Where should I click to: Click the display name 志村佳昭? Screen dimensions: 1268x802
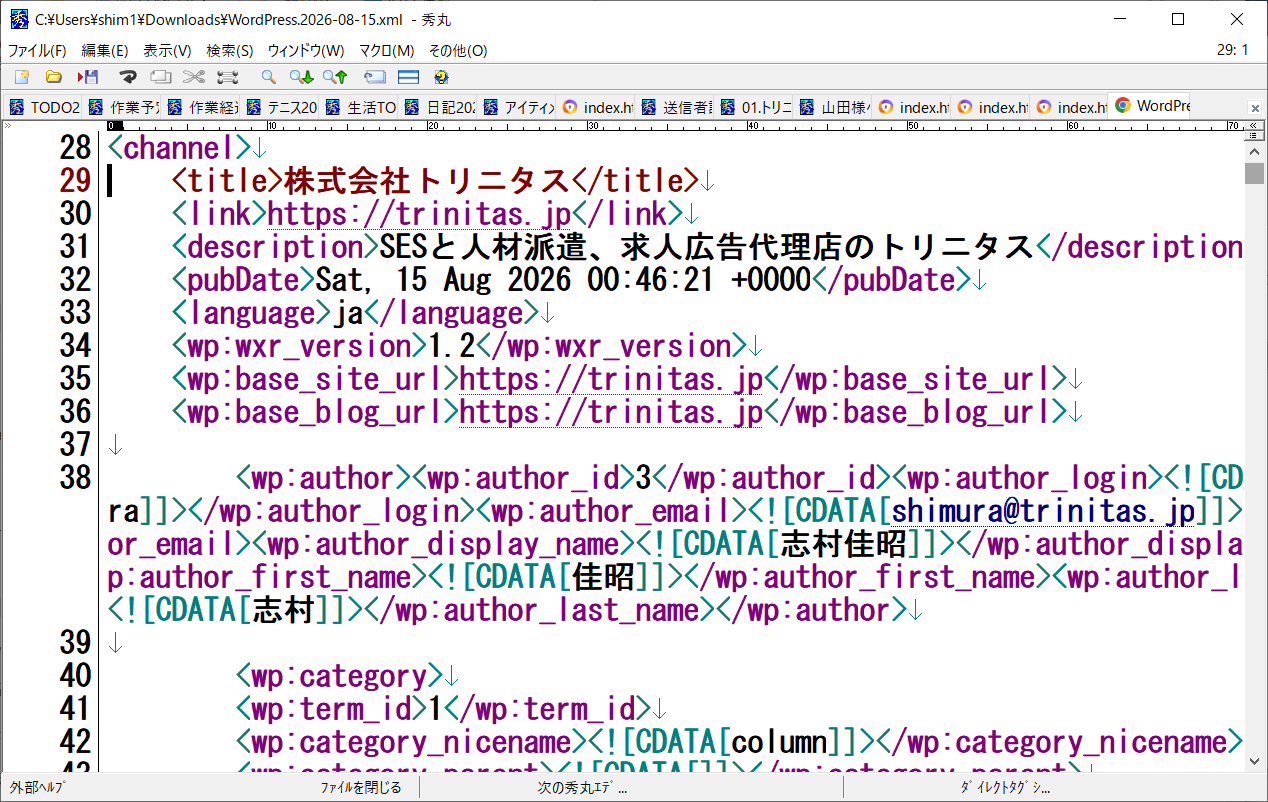pos(843,543)
